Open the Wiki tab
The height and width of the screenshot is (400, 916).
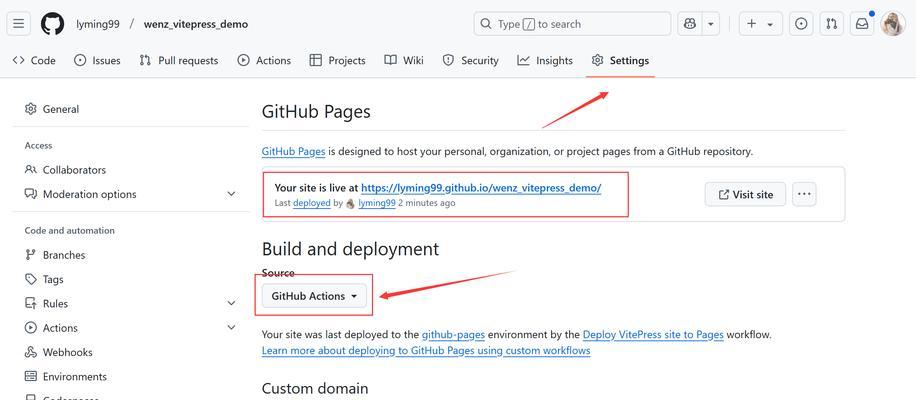tap(404, 60)
